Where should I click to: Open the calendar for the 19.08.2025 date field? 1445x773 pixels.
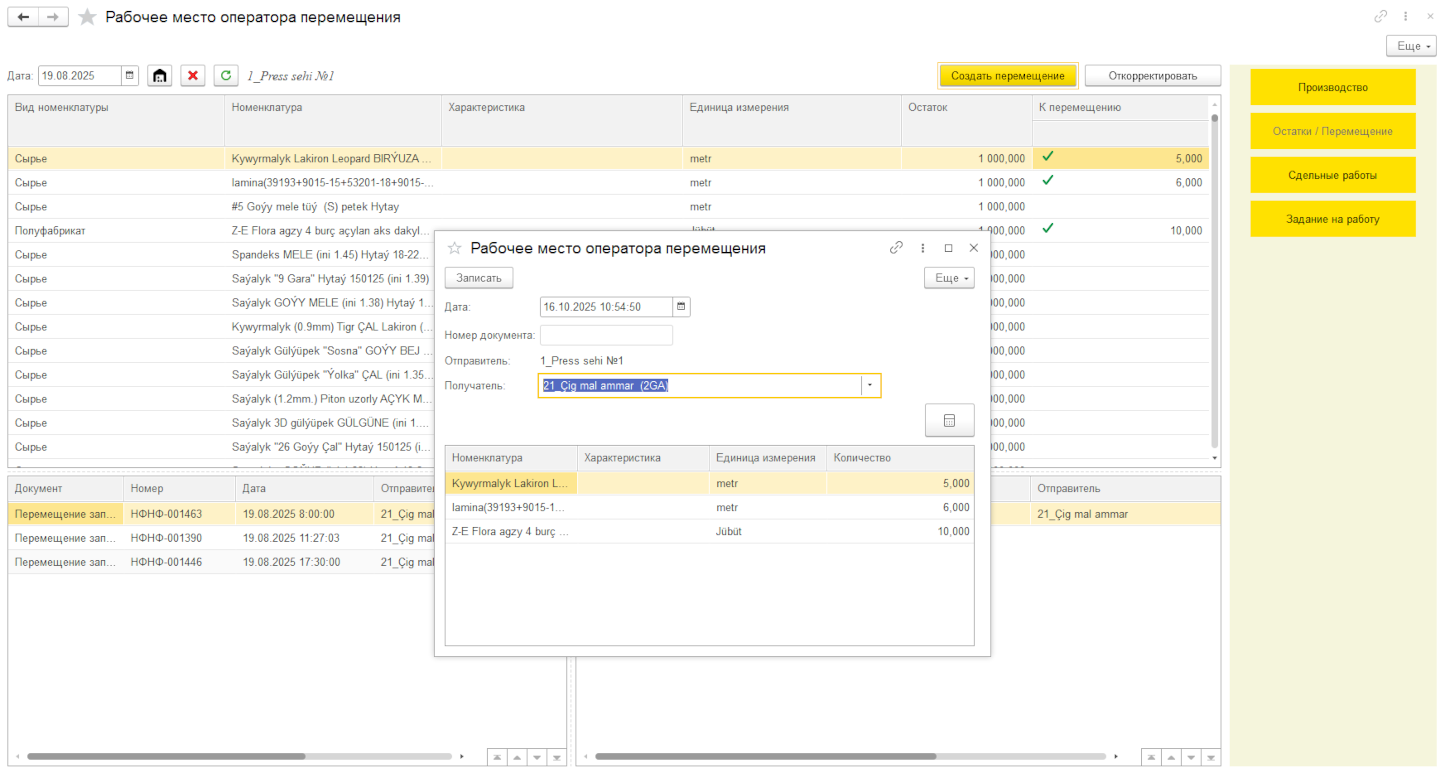(130, 76)
